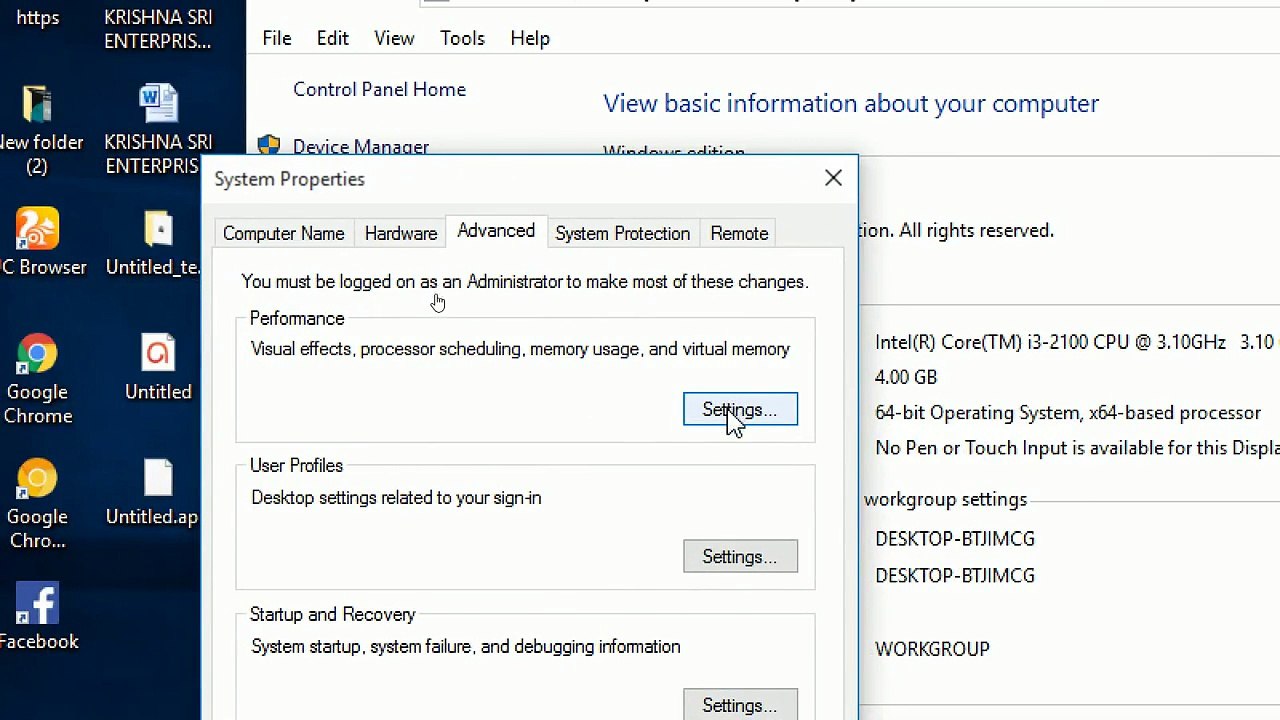1280x720 pixels.
Task: Switch to the Computer Name tab
Action: [x=283, y=233]
